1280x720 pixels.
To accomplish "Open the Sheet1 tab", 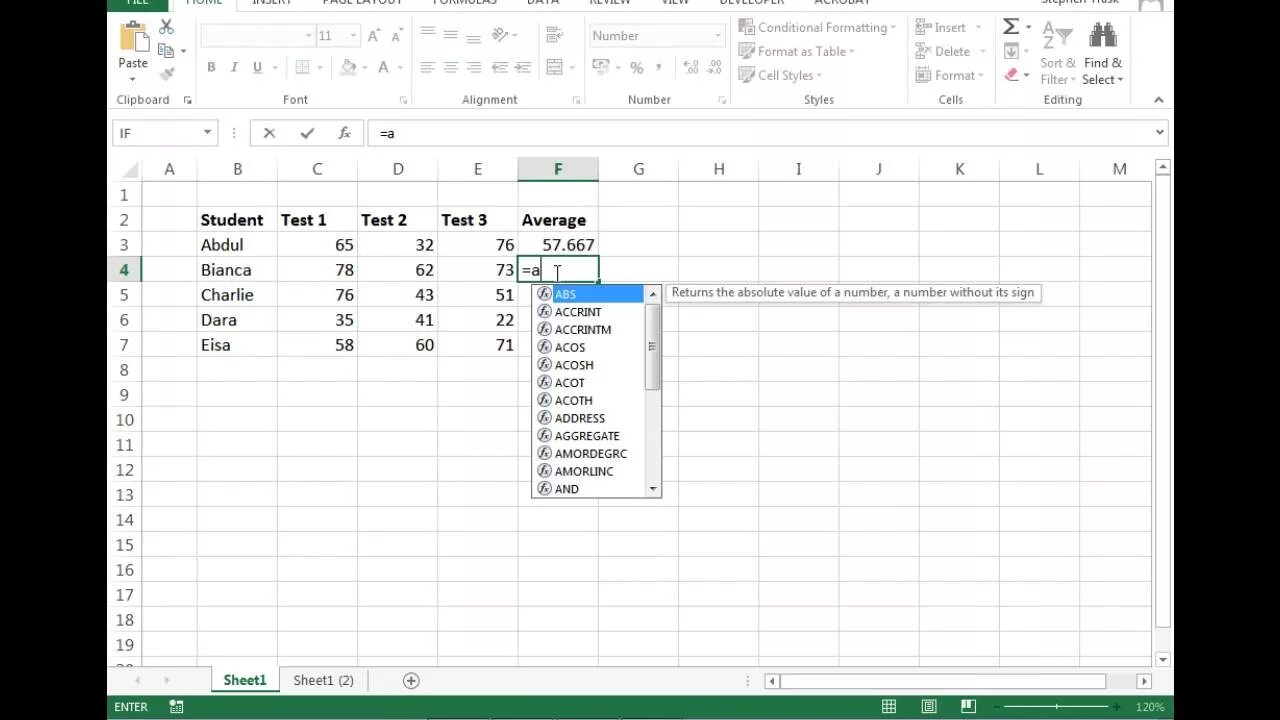I will (245, 680).
